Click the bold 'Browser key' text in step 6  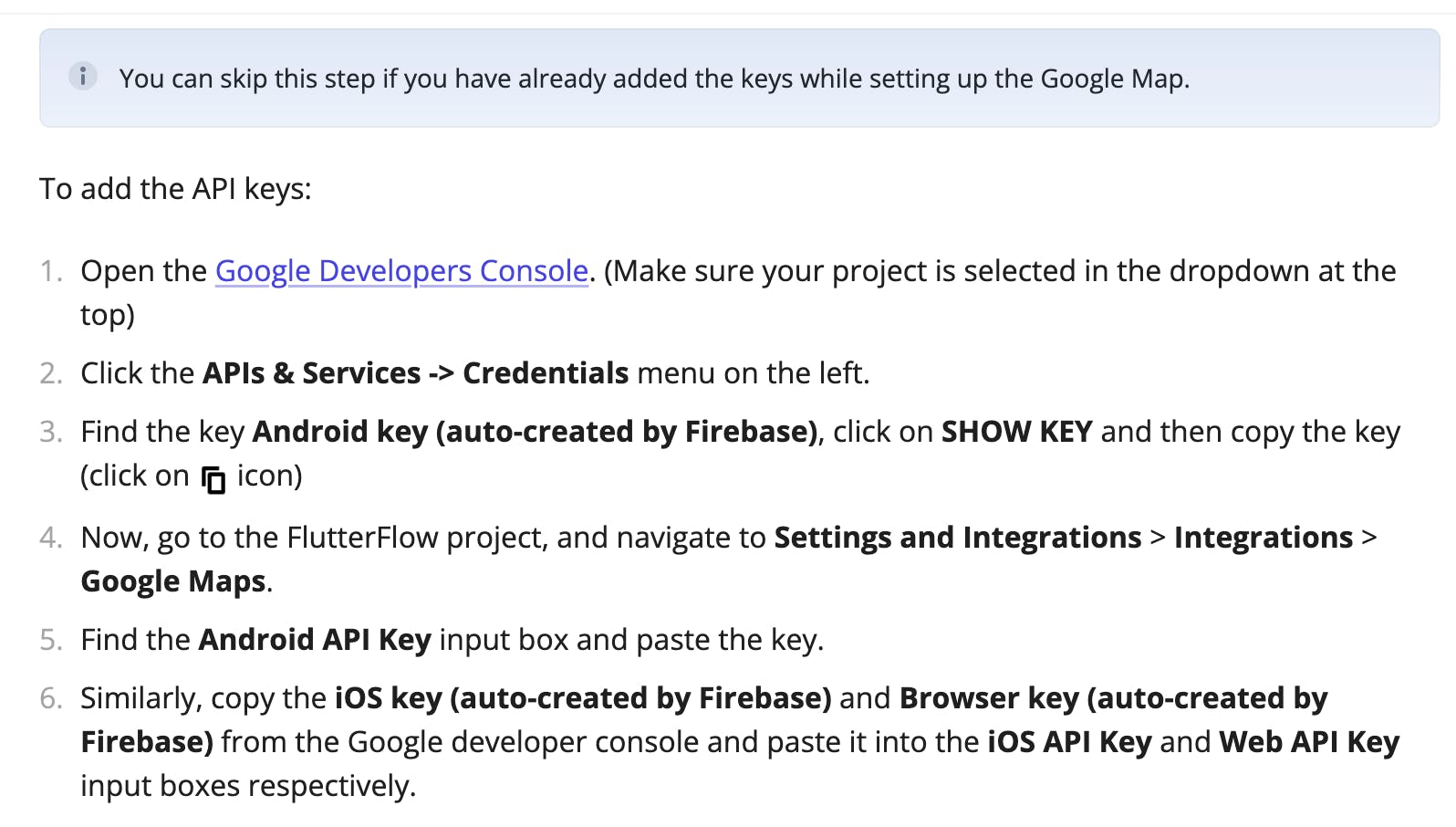point(989,698)
